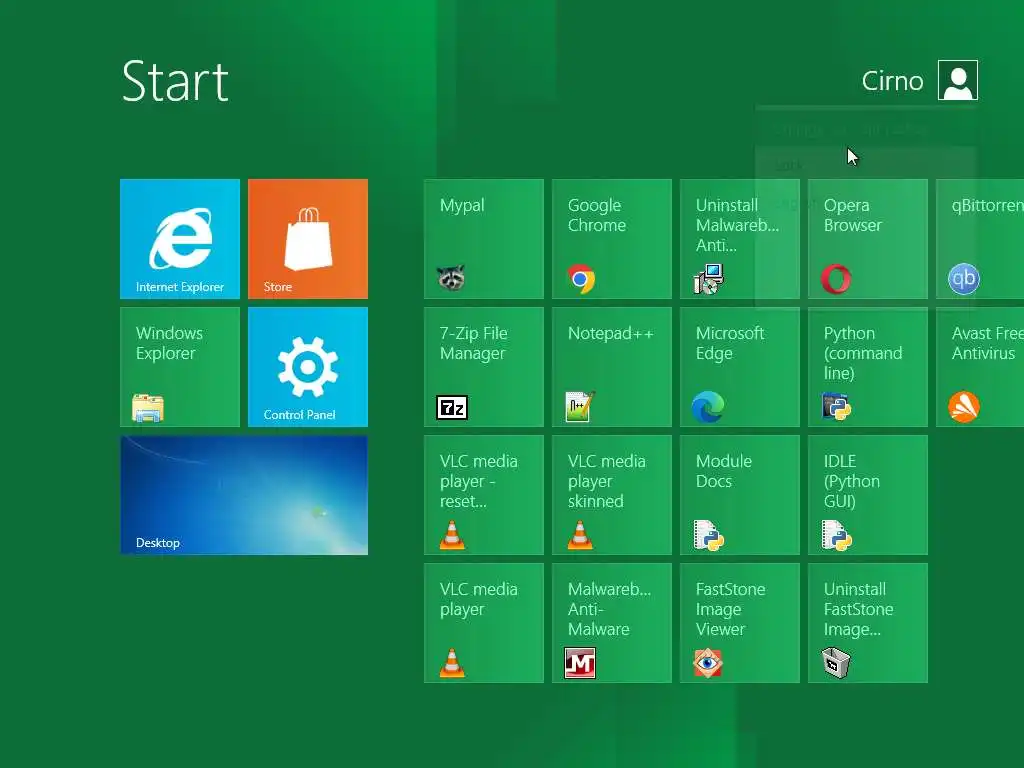Open the Python Module Docs tile
The height and width of the screenshot is (768, 1024).
pyautogui.click(x=740, y=495)
